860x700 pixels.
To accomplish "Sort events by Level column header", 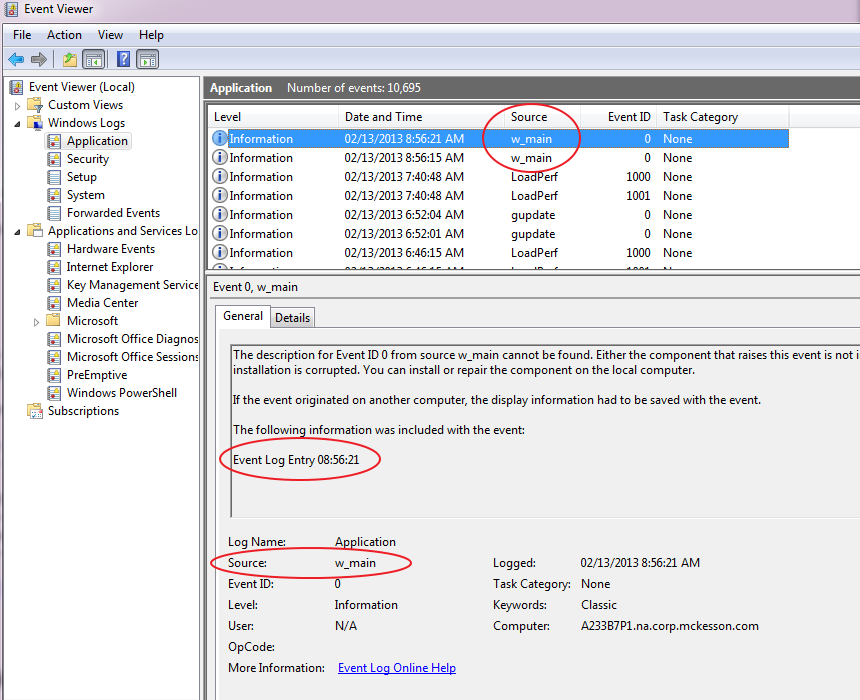I will coord(273,117).
